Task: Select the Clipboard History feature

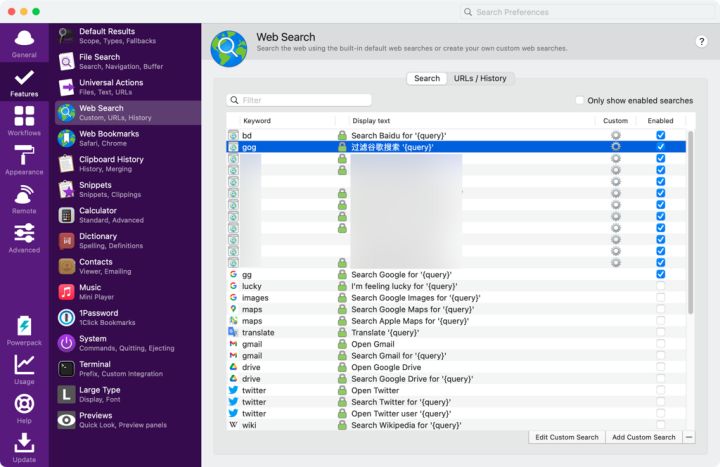Action: tap(128, 164)
